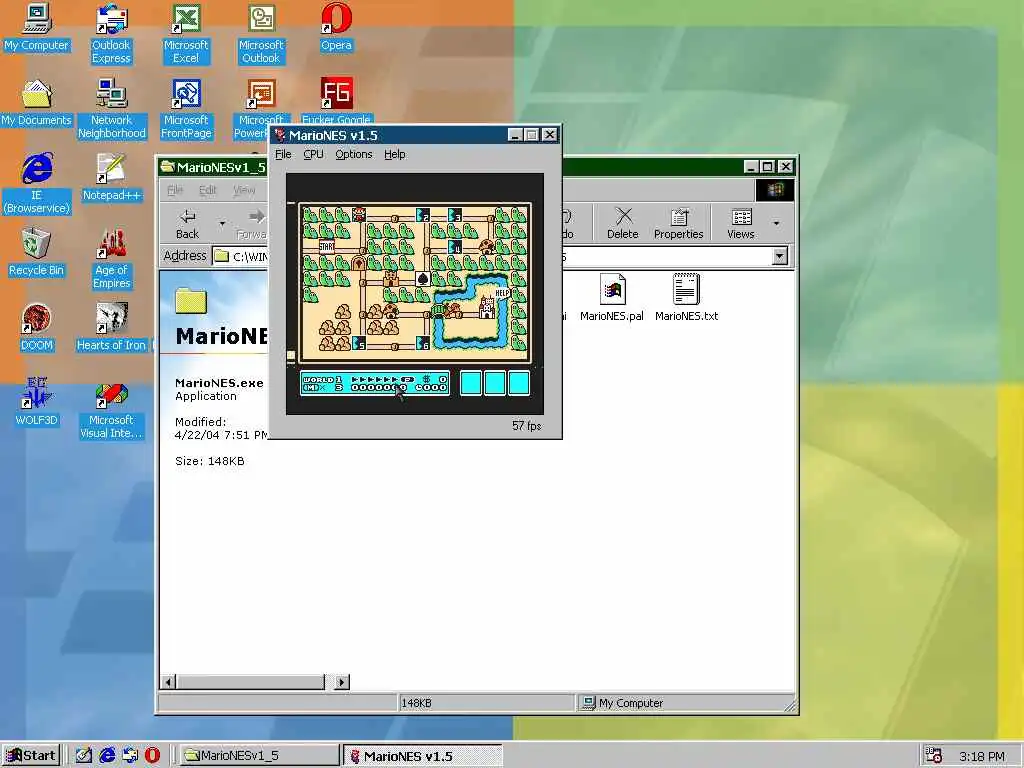Image resolution: width=1024 pixels, height=768 pixels.
Task: Launch Opera from the Quick Launch bar
Action: pos(152,756)
